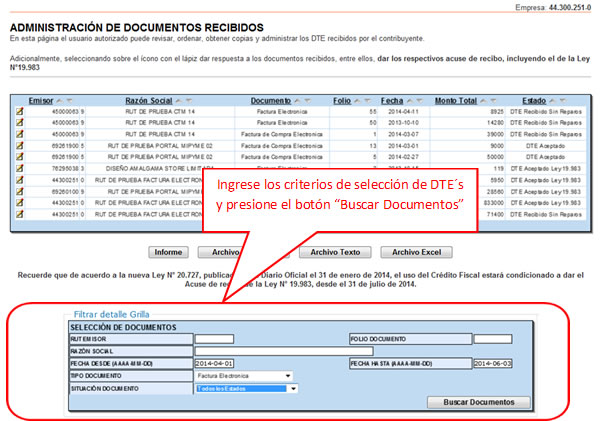This screenshot has width=600, height=421.
Task: Sort Estado column ascending with up arrow
Action: pos(553,101)
